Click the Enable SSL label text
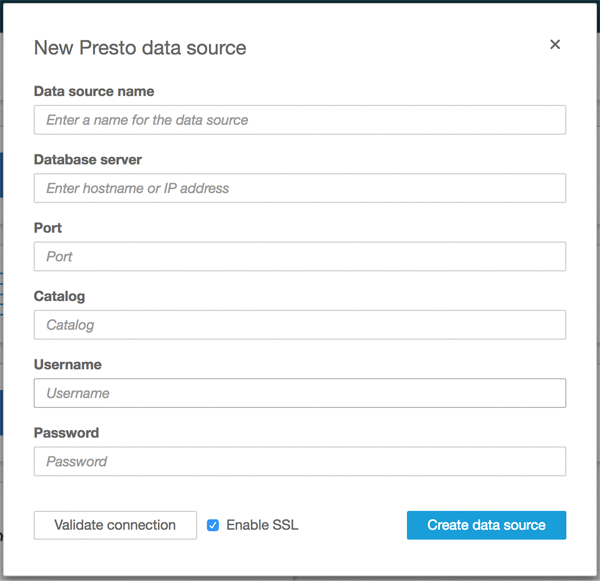600x581 pixels. [262, 525]
